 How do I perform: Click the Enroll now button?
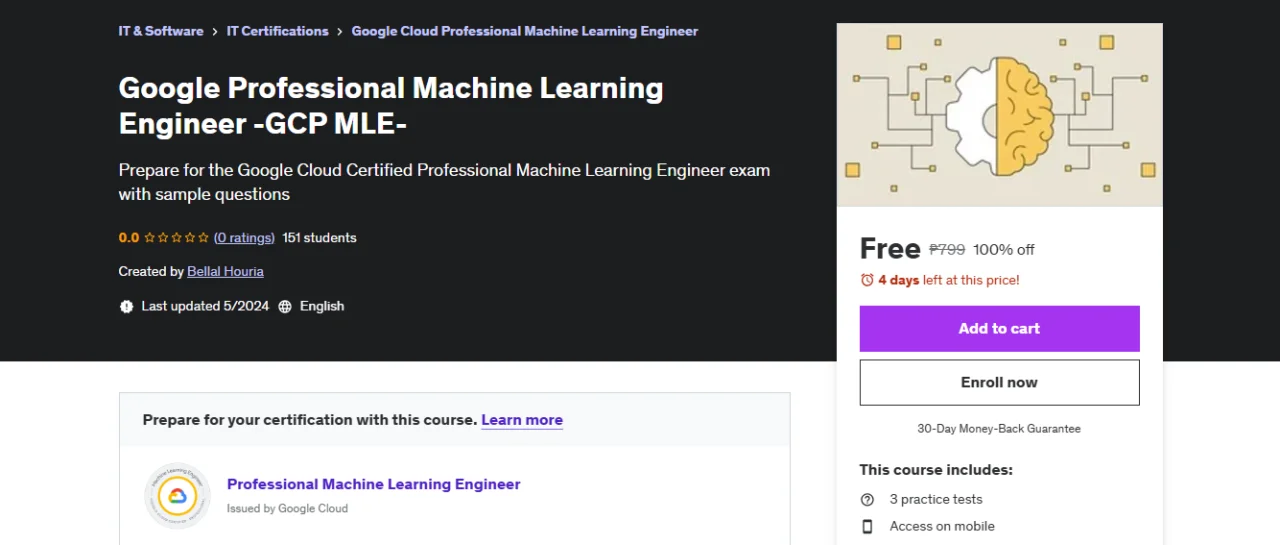(999, 382)
